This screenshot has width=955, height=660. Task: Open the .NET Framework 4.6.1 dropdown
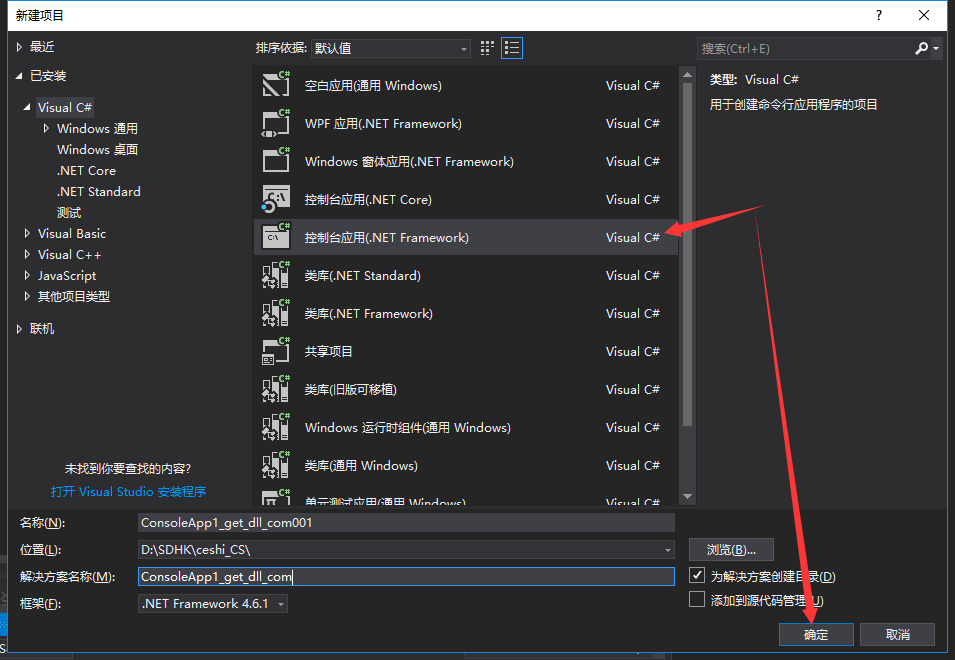[280, 602]
